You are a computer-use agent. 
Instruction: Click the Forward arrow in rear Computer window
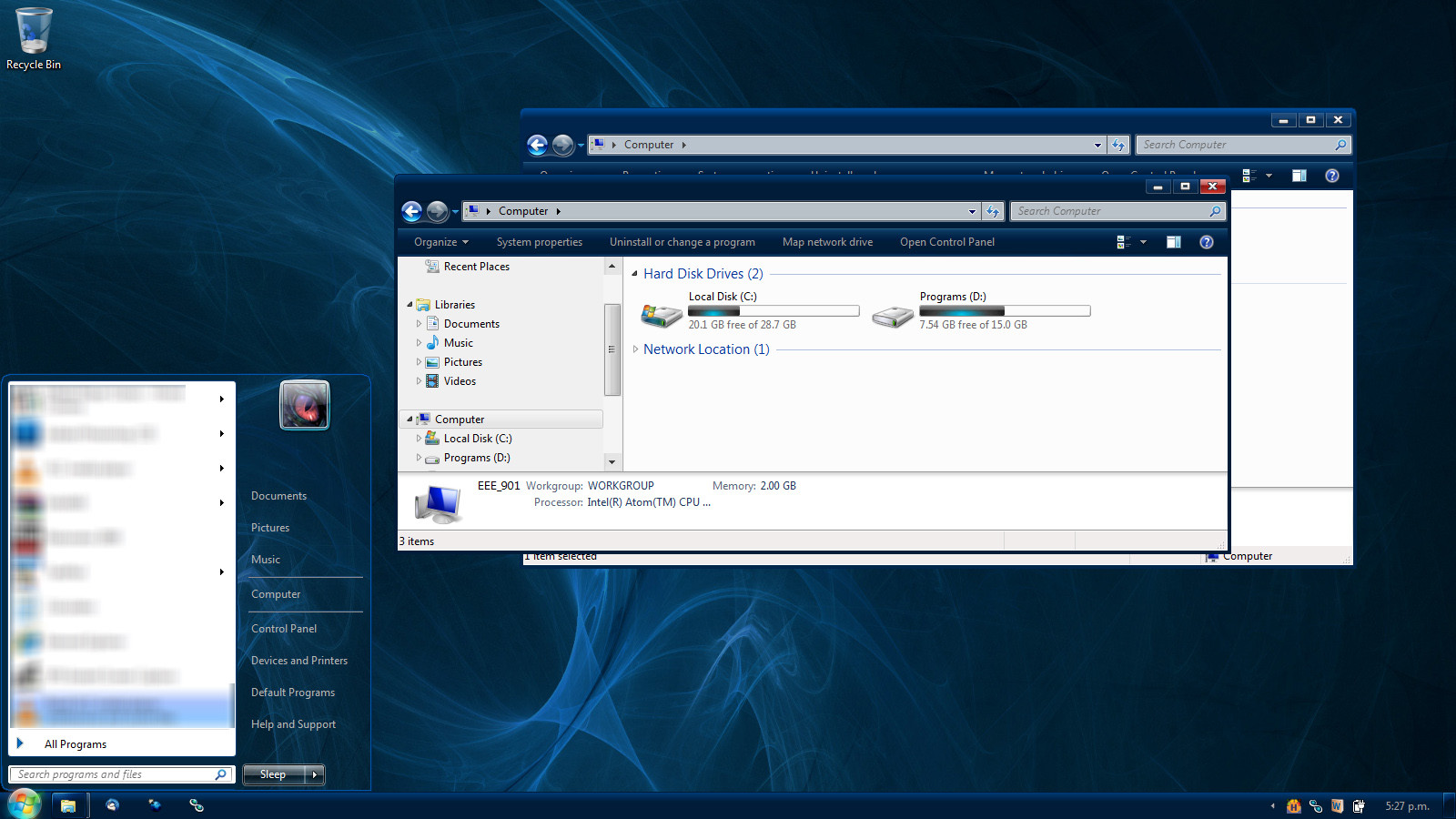[x=563, y=145]
